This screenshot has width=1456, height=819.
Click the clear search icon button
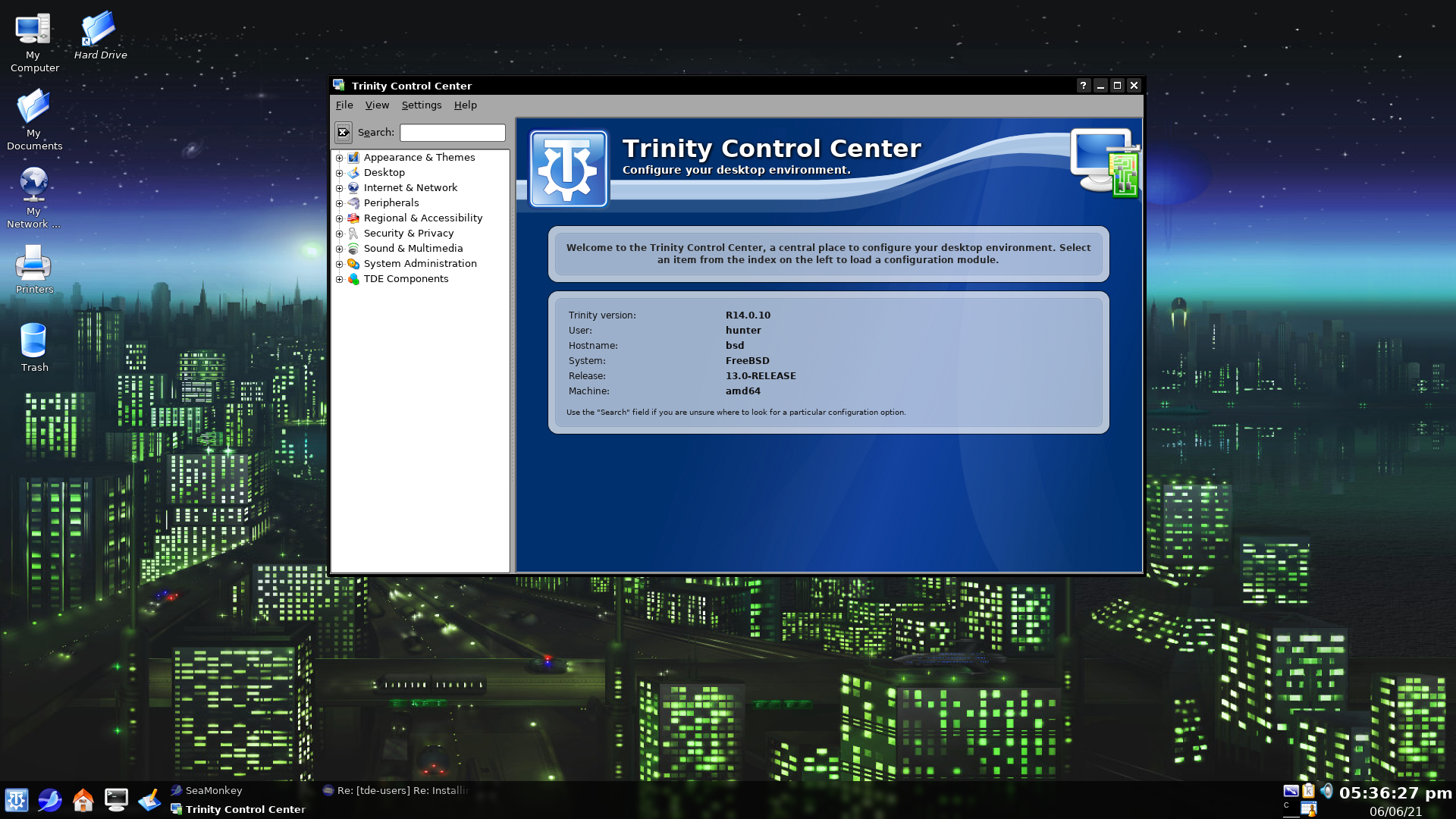click(344, 133)
